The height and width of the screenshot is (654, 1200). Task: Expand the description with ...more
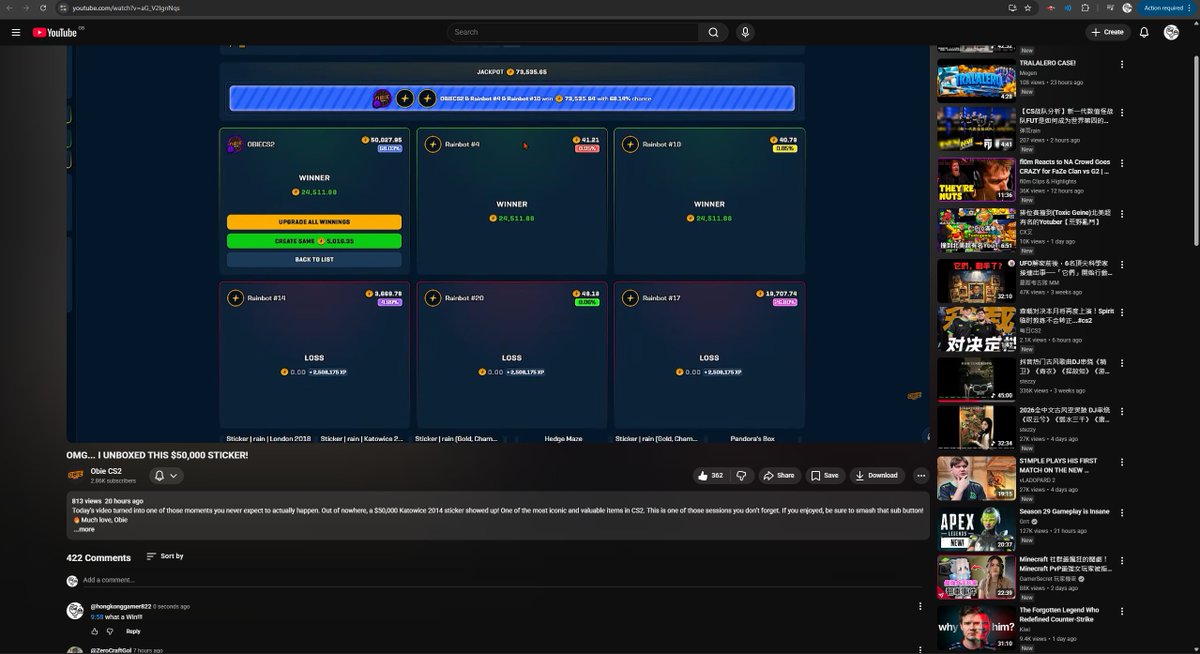click(85, 529)
